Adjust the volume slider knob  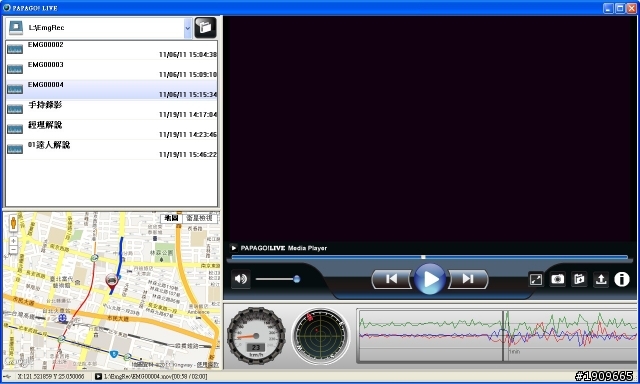tap(297, 279)
